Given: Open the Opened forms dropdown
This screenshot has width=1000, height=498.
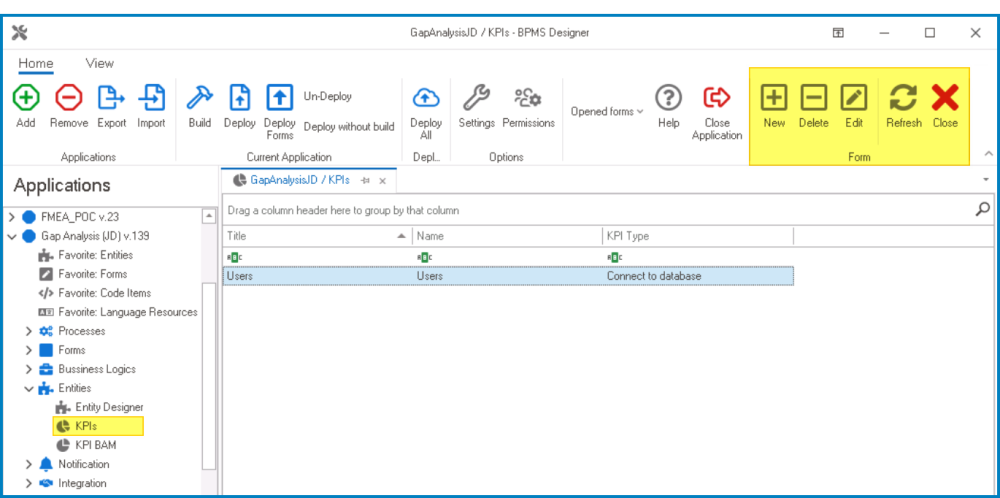Looking at the screenshot, I should point(607,112).
